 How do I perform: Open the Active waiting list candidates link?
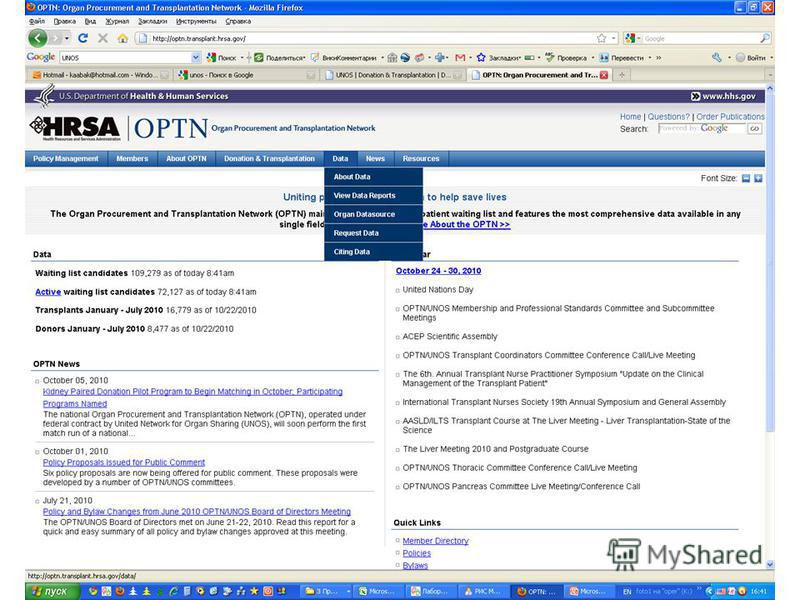48,292
